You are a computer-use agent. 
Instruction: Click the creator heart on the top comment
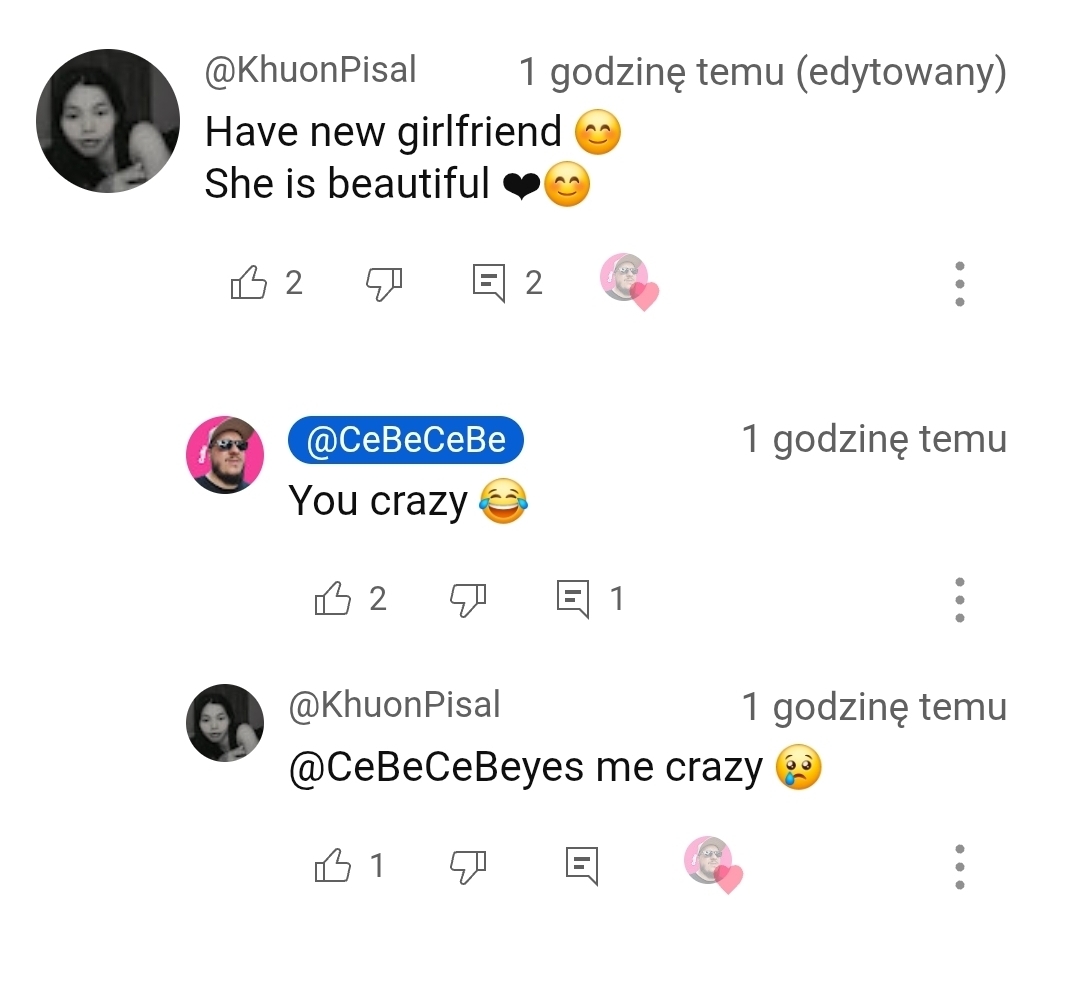629,281
